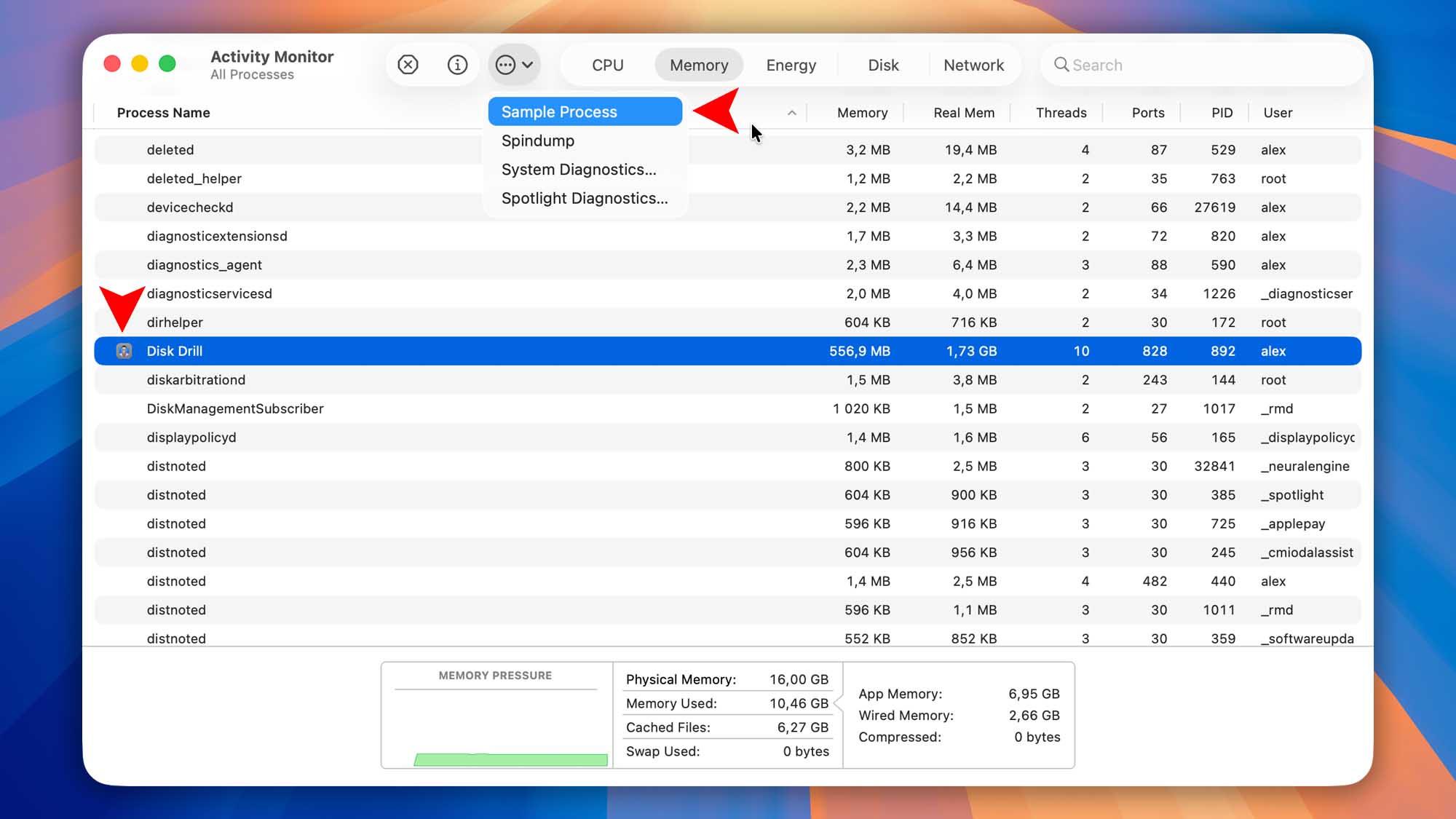Select the diskarbitrationd row
Viewport: 1456px width, 819px height.
pos(727,380)
